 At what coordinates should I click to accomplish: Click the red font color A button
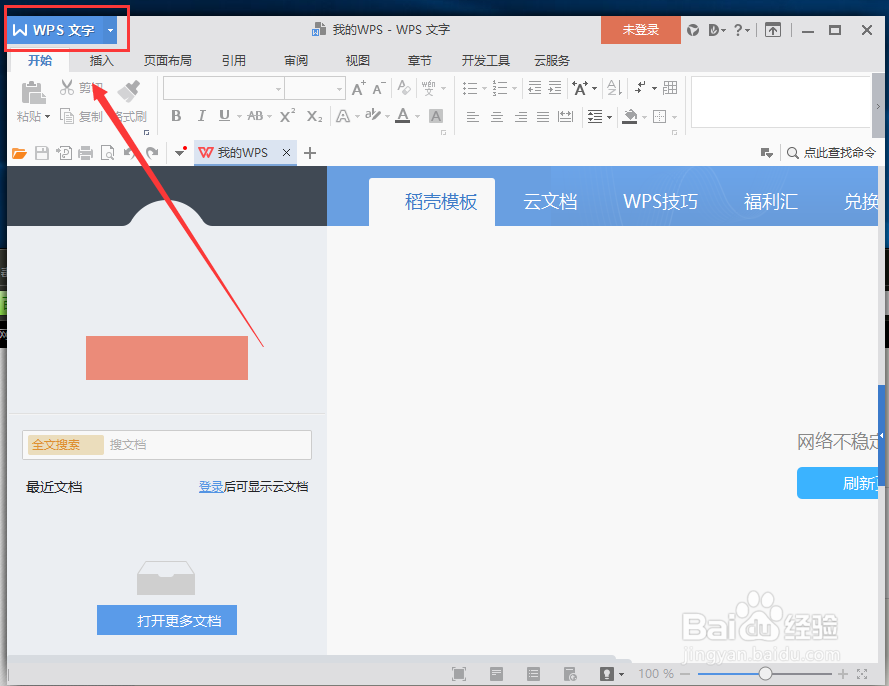[x=403, y=116]
